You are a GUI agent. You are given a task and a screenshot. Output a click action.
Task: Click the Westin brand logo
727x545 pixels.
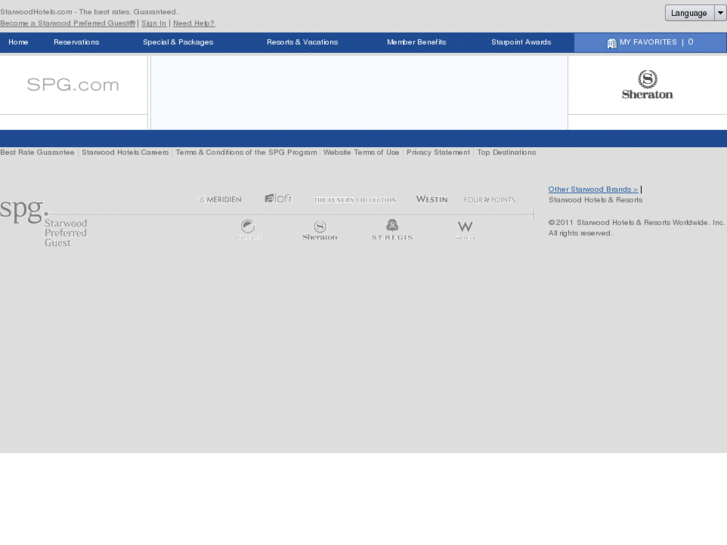432,199
